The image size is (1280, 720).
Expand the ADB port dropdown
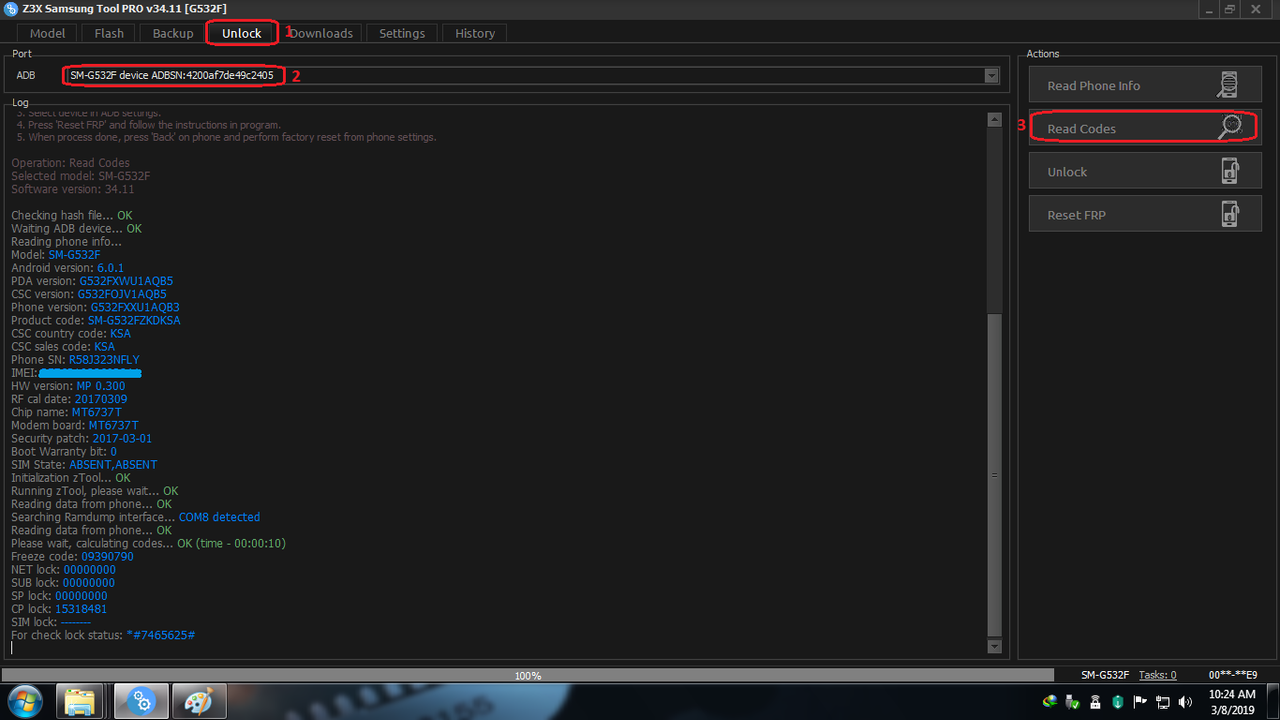pyautogui.click(x=991, y=76)
